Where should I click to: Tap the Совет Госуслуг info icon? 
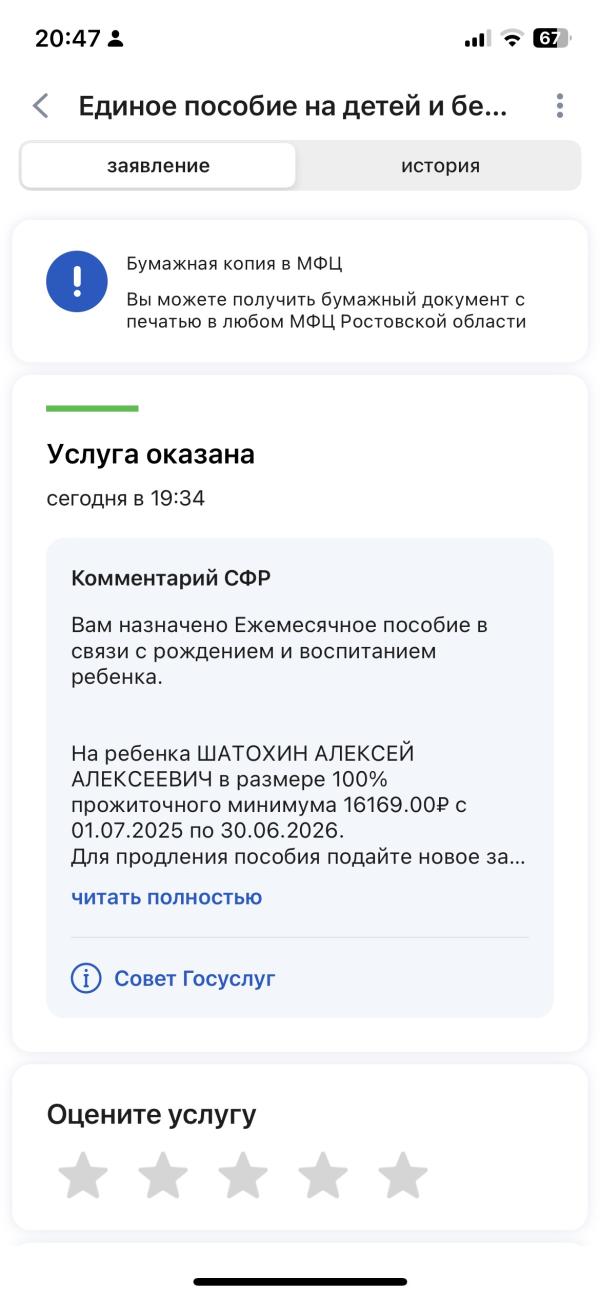pos(87,978)
